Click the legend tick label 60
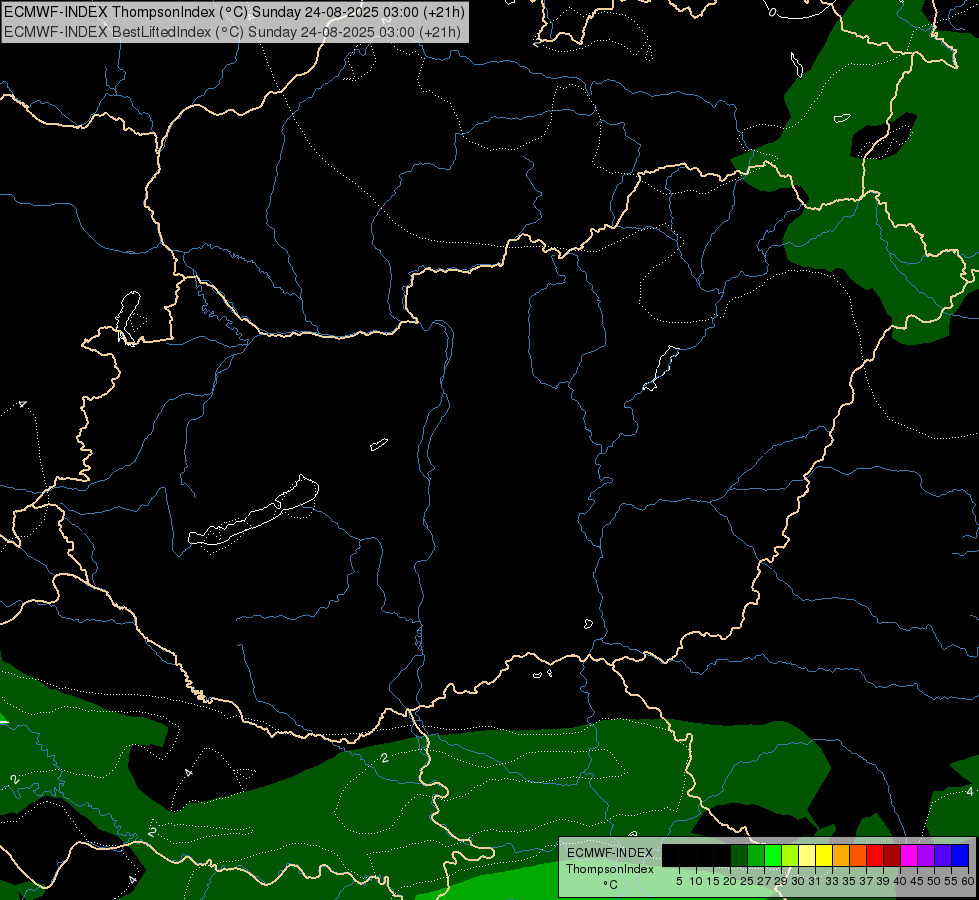Screen dimensions: 979x900 [968, 881]
